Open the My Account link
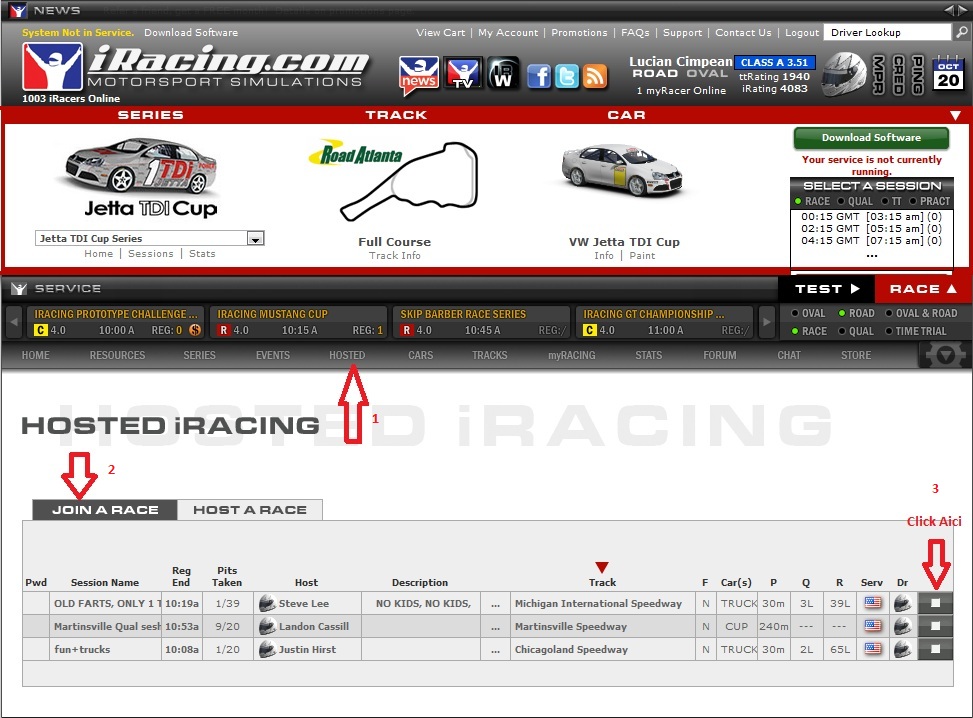This screenshot has height=718, width=973. coord(508,32)
